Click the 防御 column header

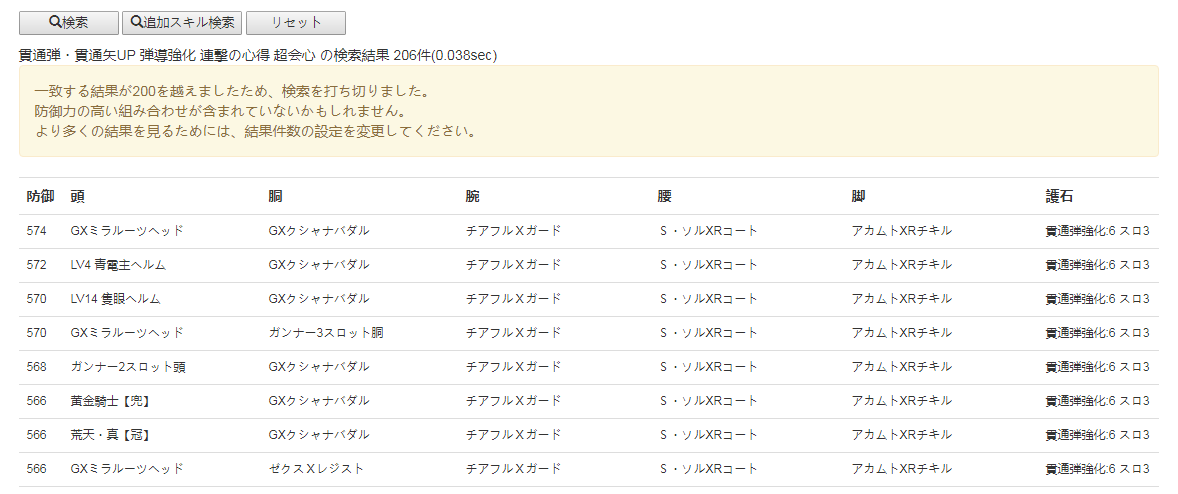(40, 197)
